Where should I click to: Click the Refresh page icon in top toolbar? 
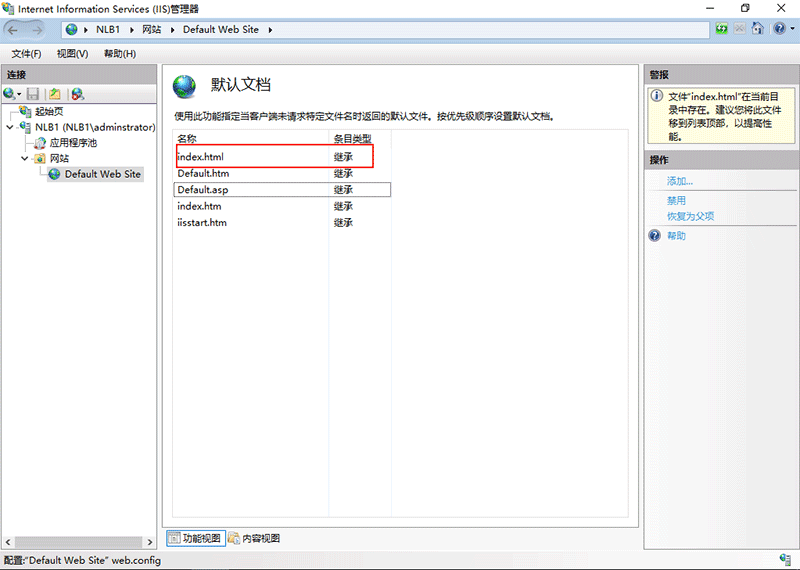point(721,29)
